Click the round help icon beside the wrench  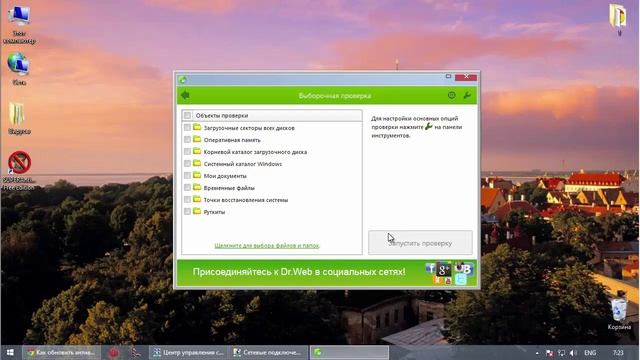[451, 95]
